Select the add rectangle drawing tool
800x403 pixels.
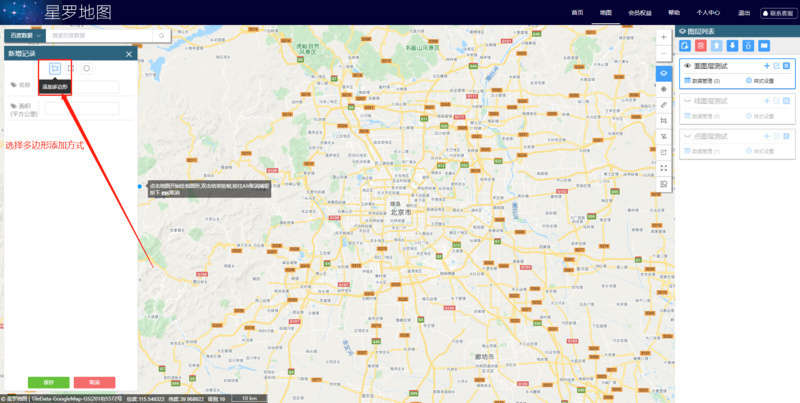pyautogui.click(x=71, y=68)
